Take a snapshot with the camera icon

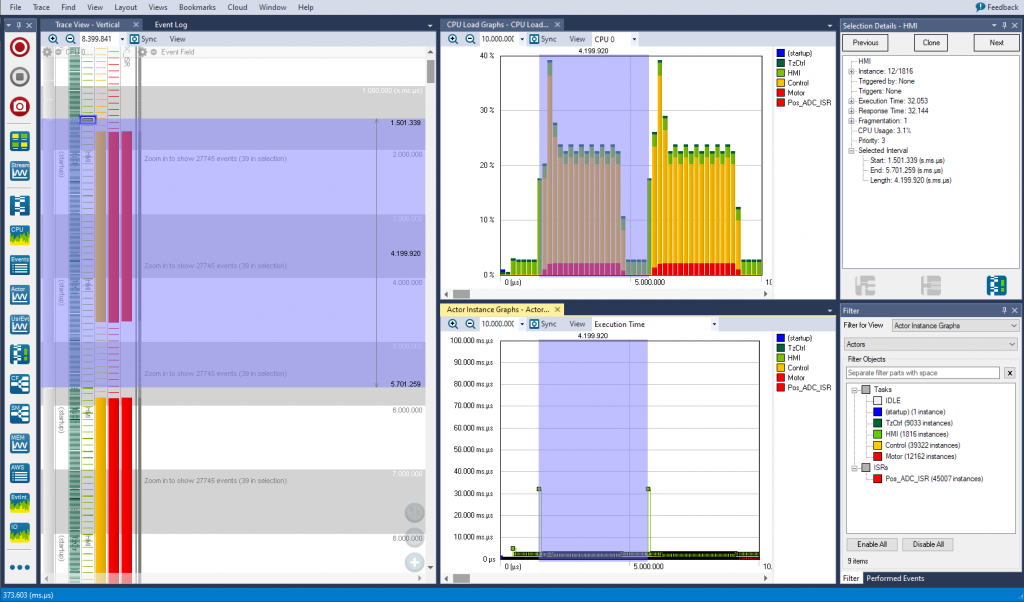[x=20, y=106]
